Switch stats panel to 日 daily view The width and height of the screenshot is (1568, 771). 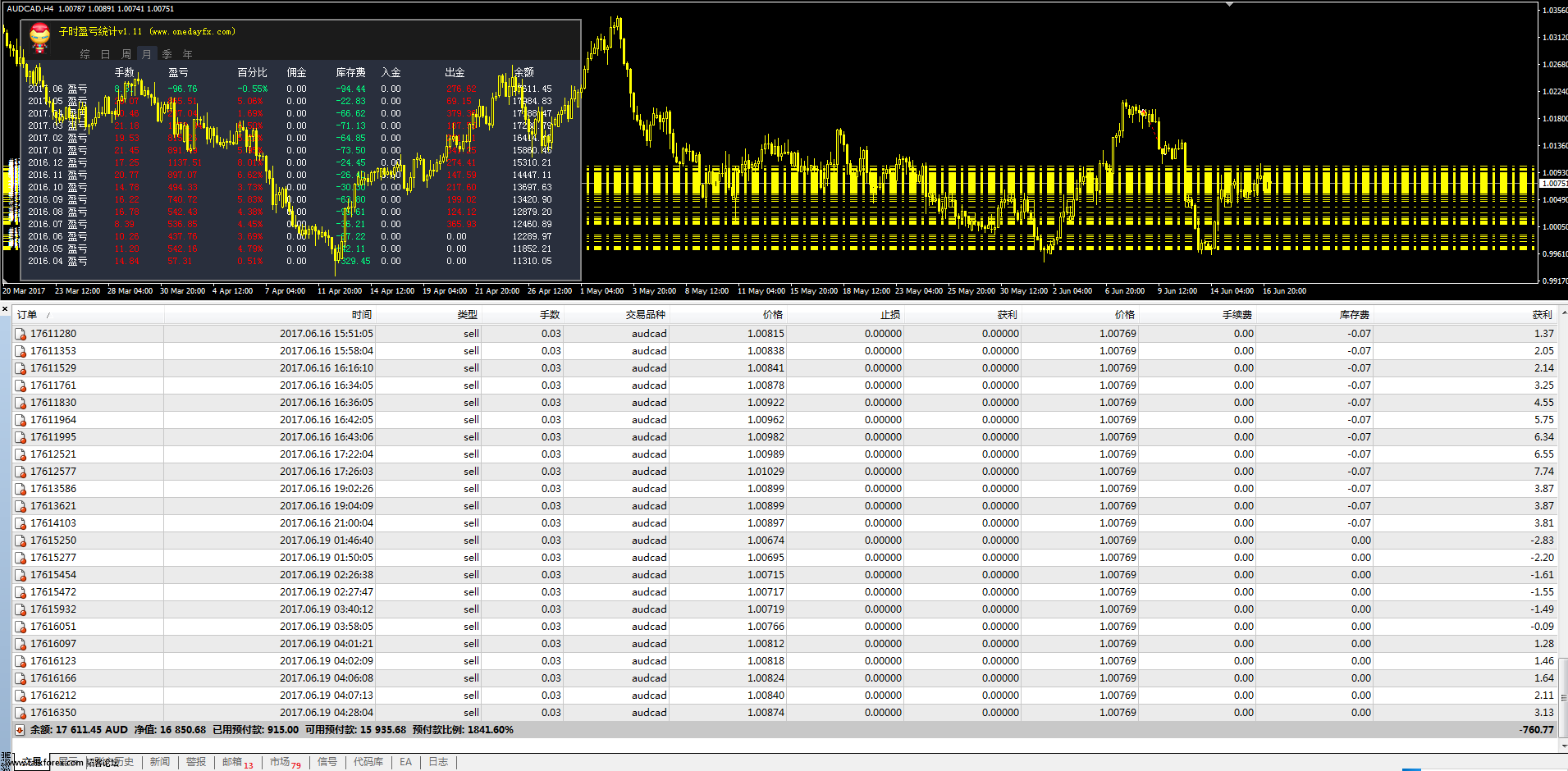(106, 54)
